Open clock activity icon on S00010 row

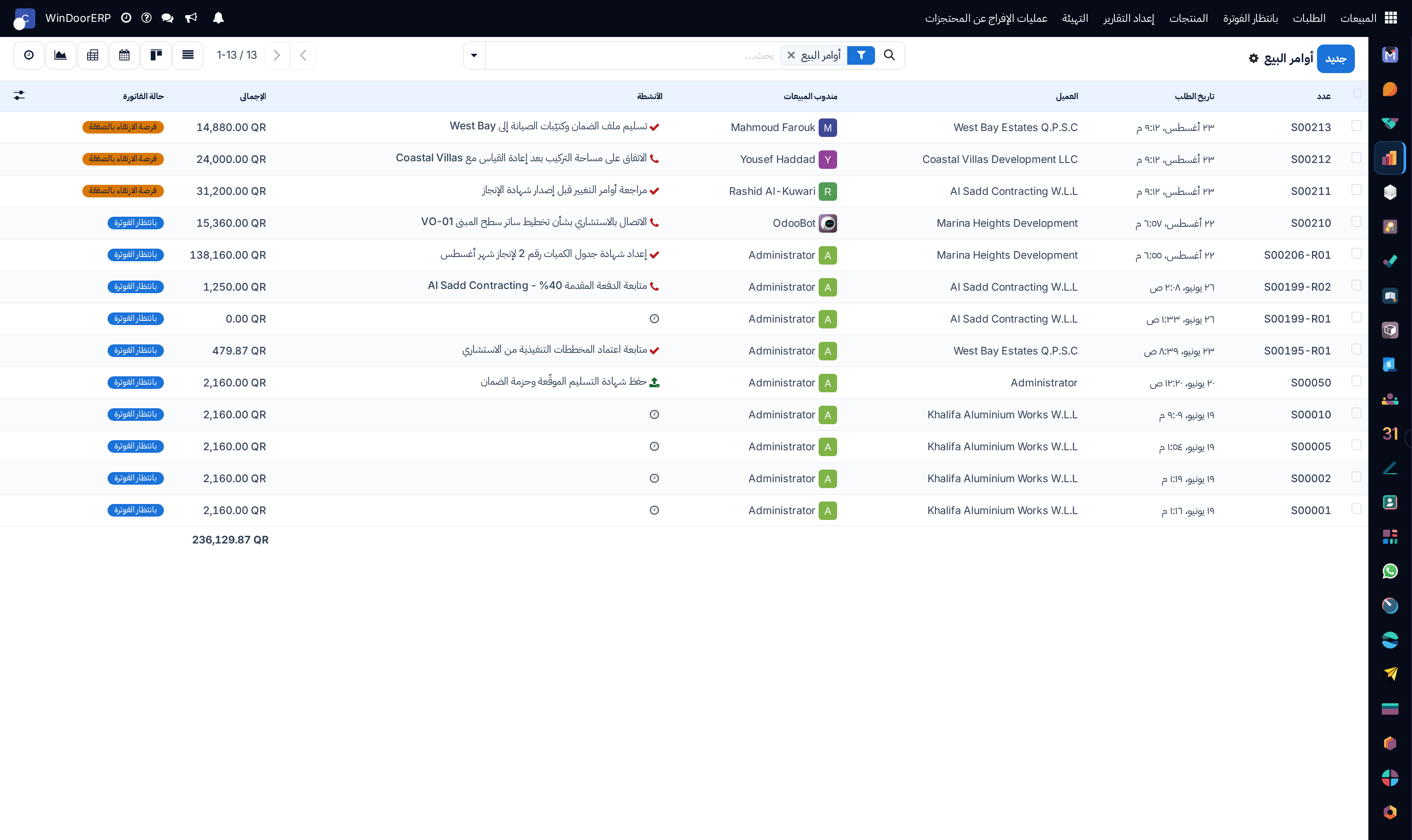click(654, 415)
